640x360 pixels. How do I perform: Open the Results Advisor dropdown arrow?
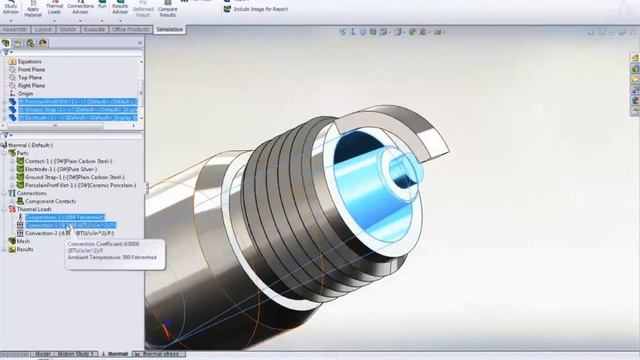point(120,20)
